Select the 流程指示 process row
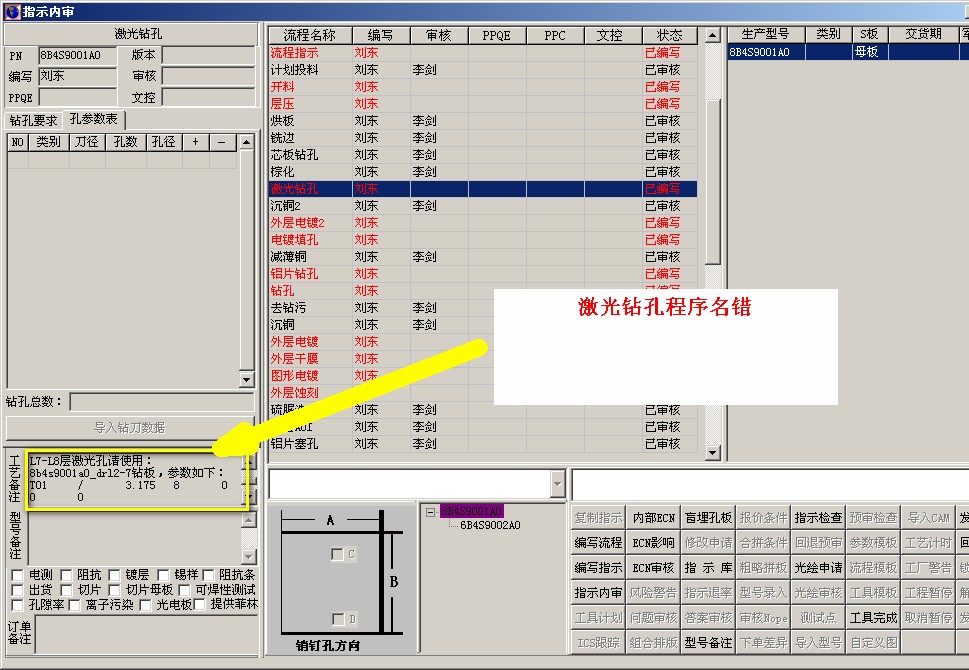969x670 pixels. 483,53
